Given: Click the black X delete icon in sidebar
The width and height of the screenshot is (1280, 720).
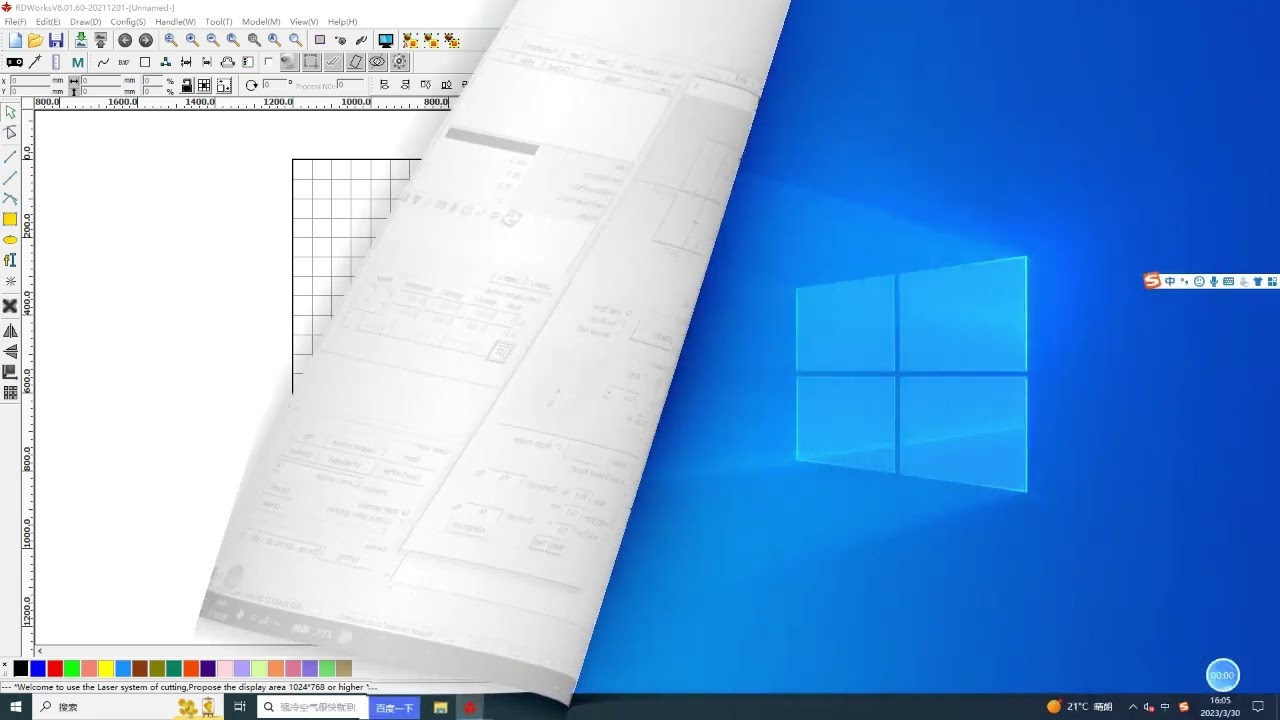Looking at the screenshot, I should coord(10,306).
